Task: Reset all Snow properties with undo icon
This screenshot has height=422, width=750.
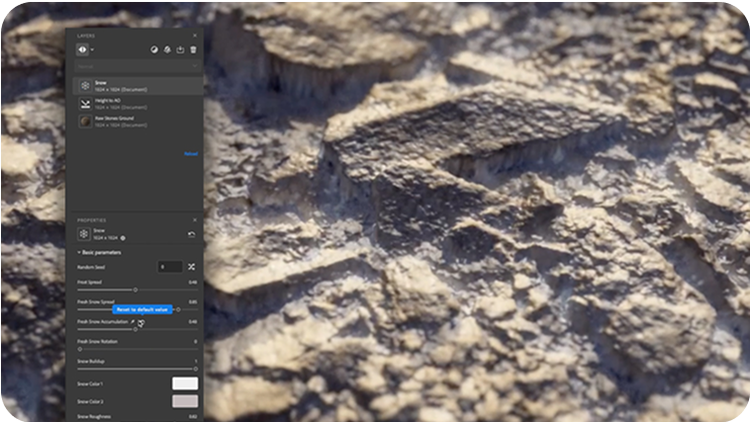Action: coord(191,234)
